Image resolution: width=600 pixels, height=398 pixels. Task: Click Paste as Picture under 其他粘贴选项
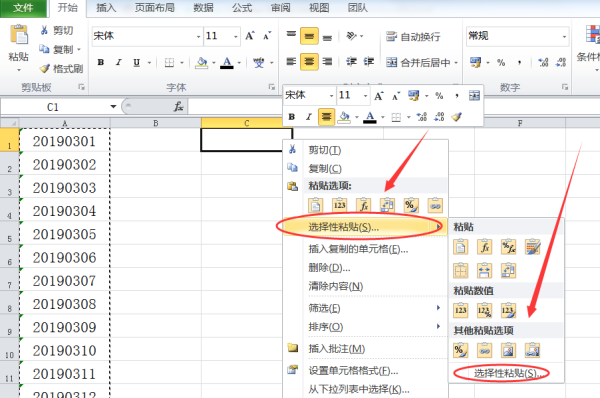click(x=509, y=350)
